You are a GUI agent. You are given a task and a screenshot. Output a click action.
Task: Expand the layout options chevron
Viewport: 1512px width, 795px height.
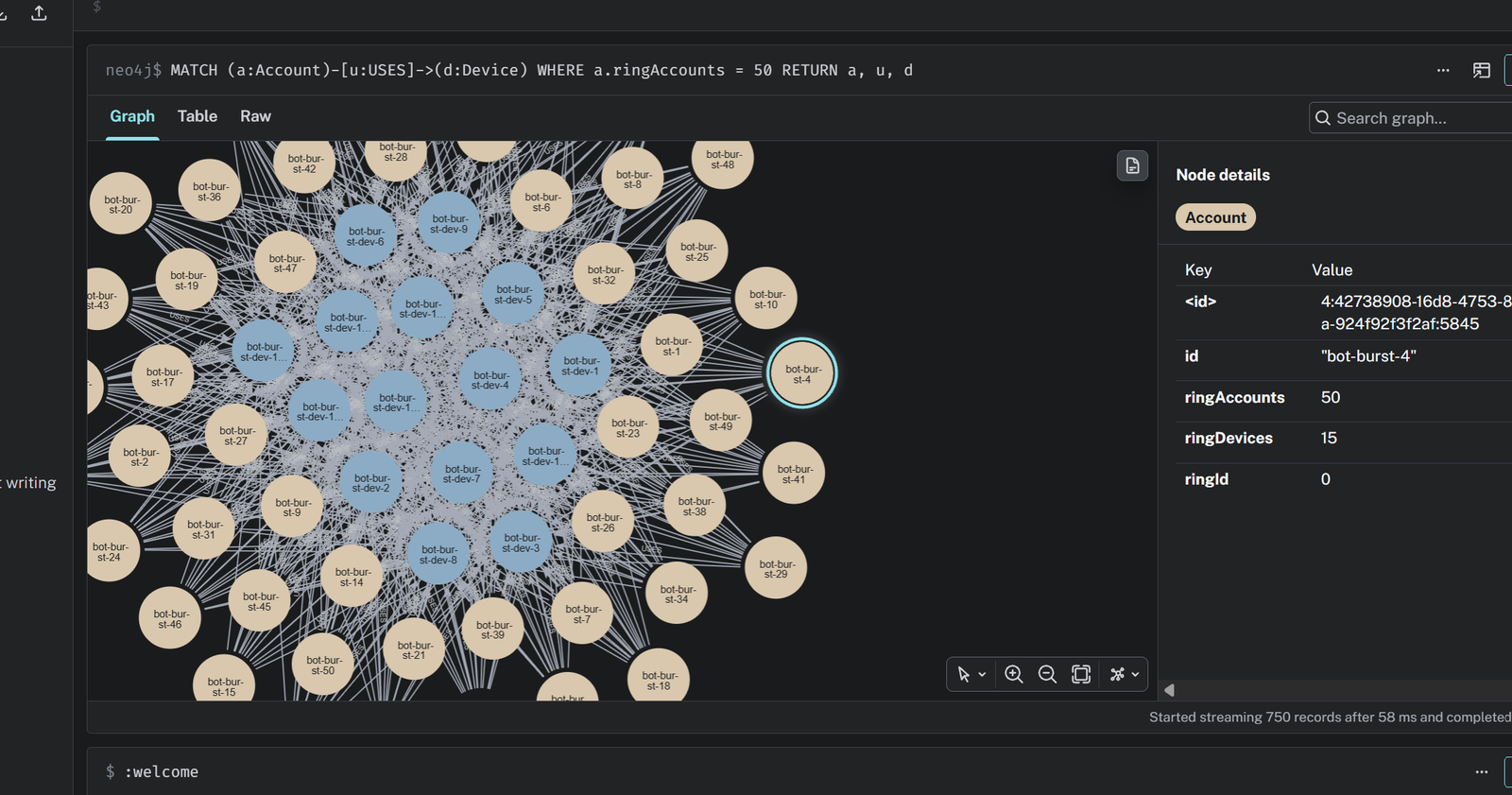click(x=1135, y=675)
